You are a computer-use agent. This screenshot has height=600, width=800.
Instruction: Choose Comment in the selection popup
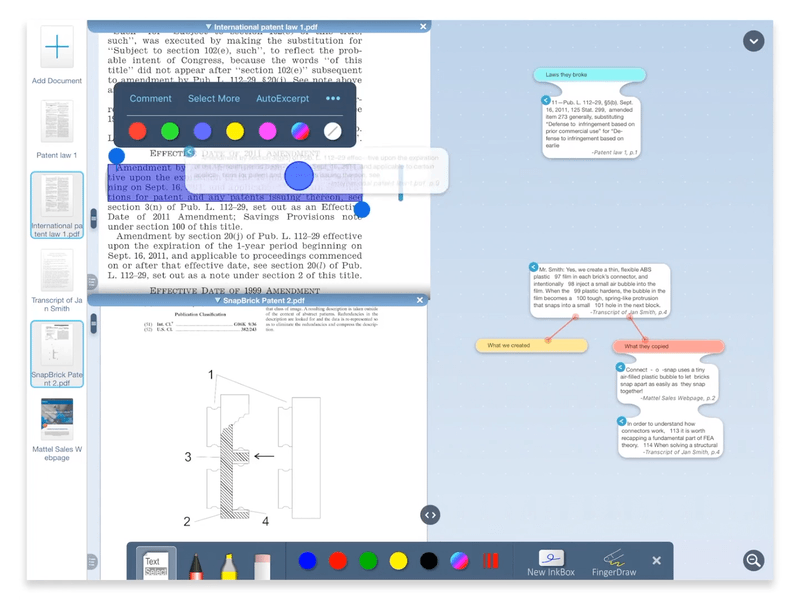tap(151, 98)
